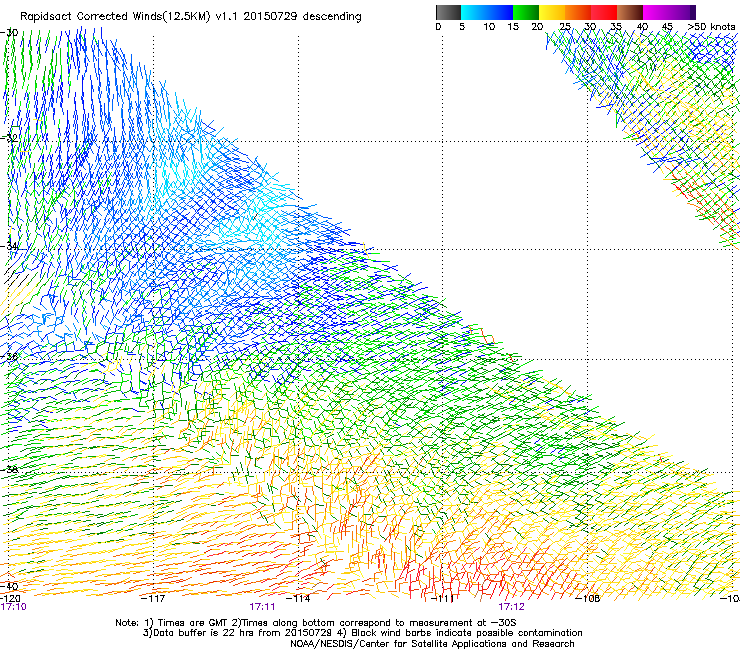
Task: Click the Rapidscat Corrected Winds title text
Action: [x=191, y=17]
